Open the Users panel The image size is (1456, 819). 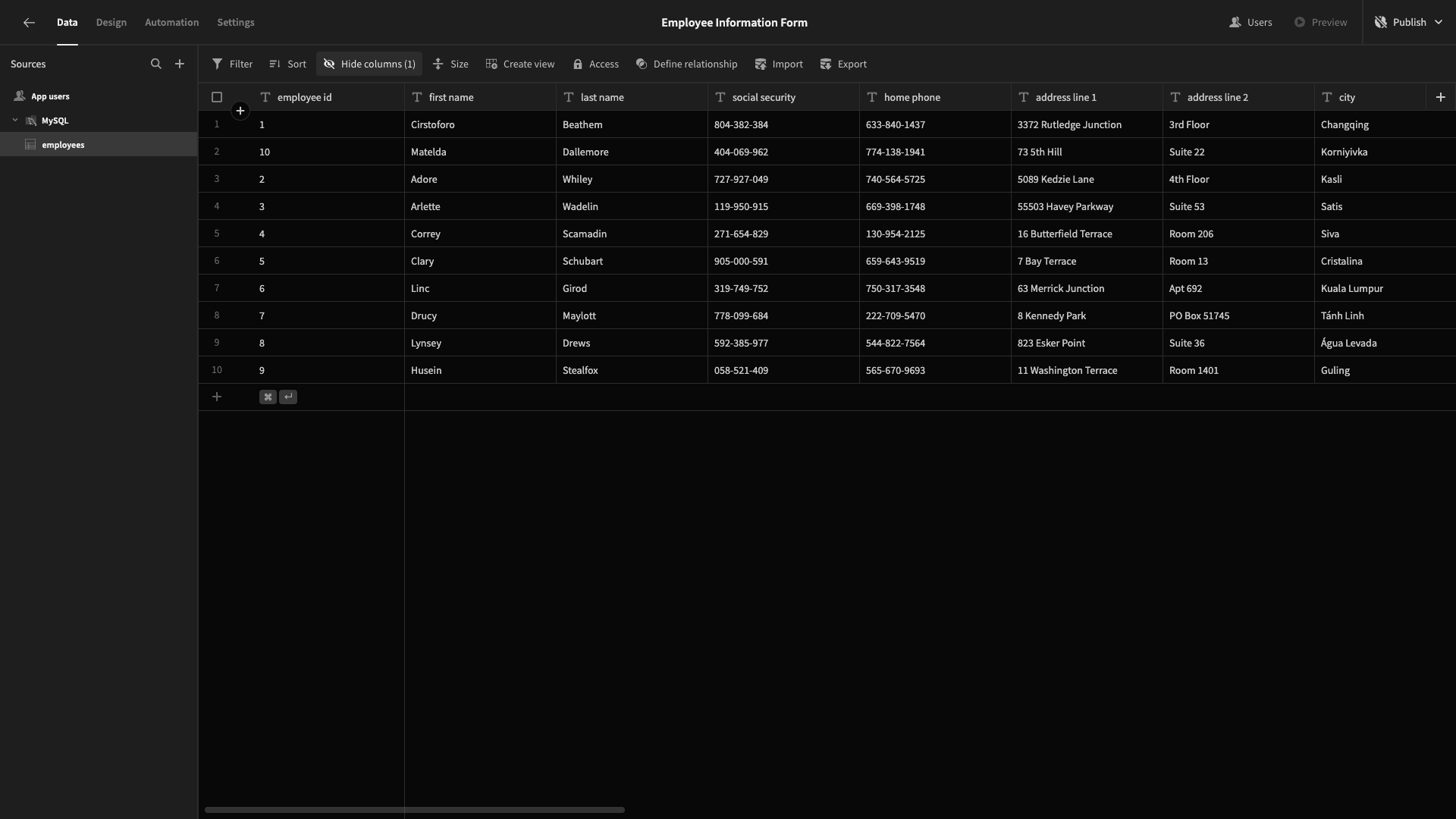click(x=1250, y=23)
